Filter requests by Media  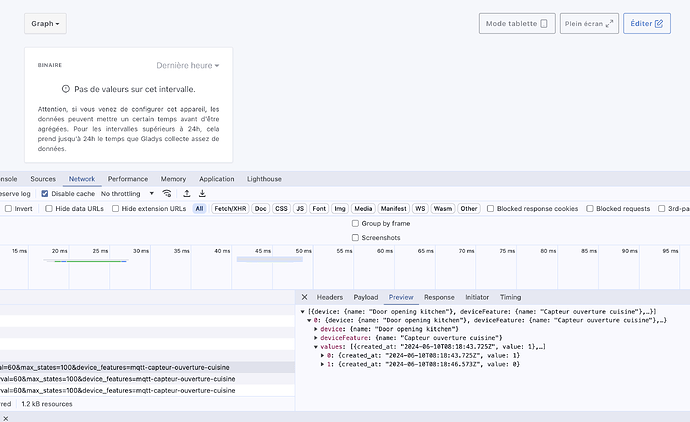click(363, 209)
